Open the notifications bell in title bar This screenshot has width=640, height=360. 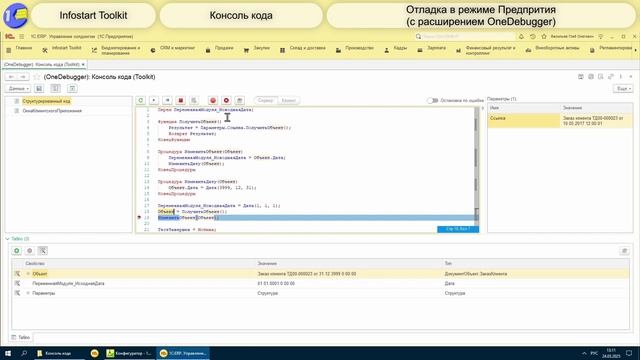tap(521, 37)
